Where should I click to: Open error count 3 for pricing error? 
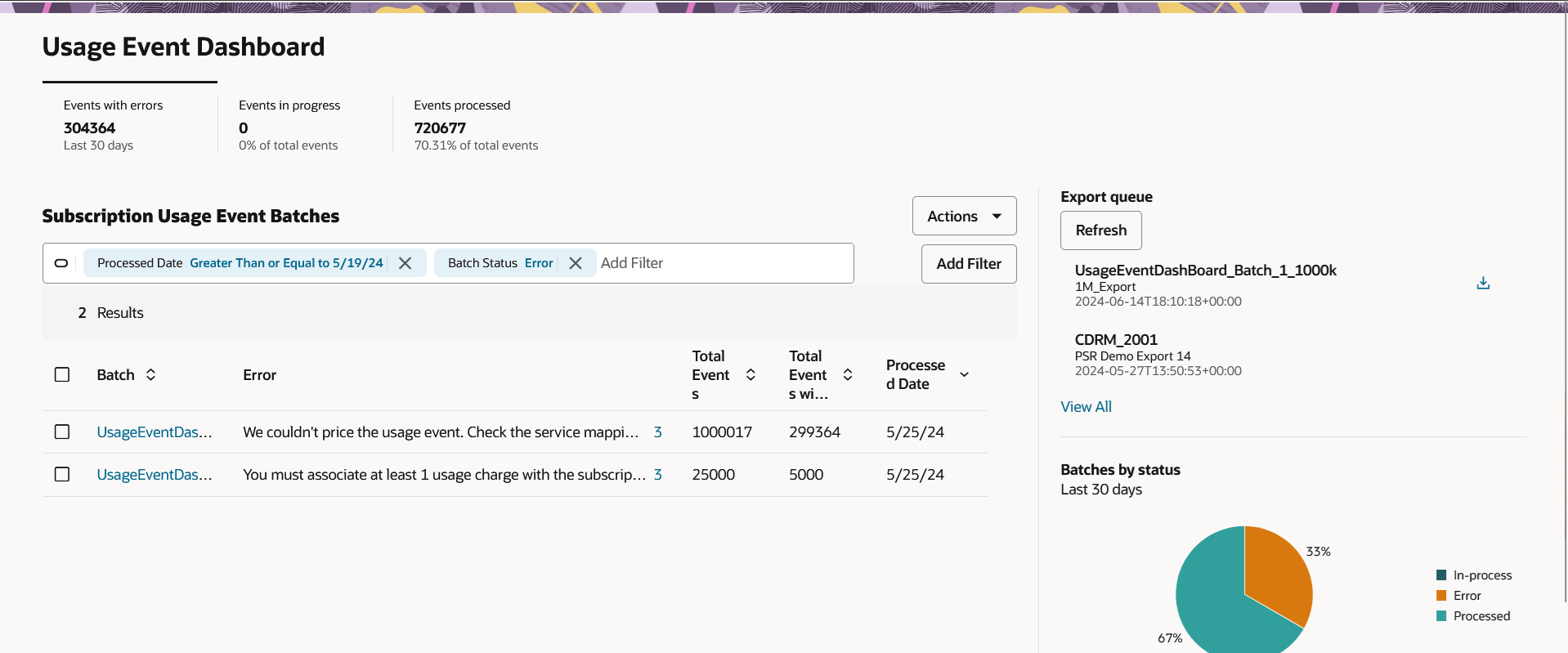[658, 432]
